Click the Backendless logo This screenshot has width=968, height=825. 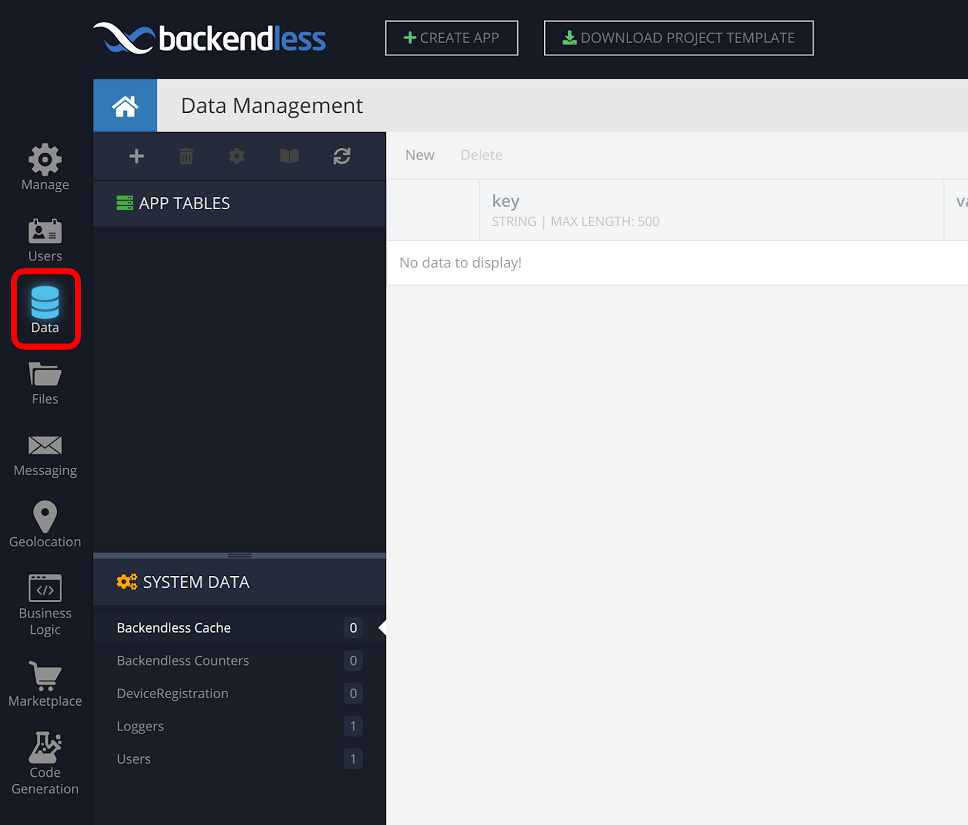209,38
